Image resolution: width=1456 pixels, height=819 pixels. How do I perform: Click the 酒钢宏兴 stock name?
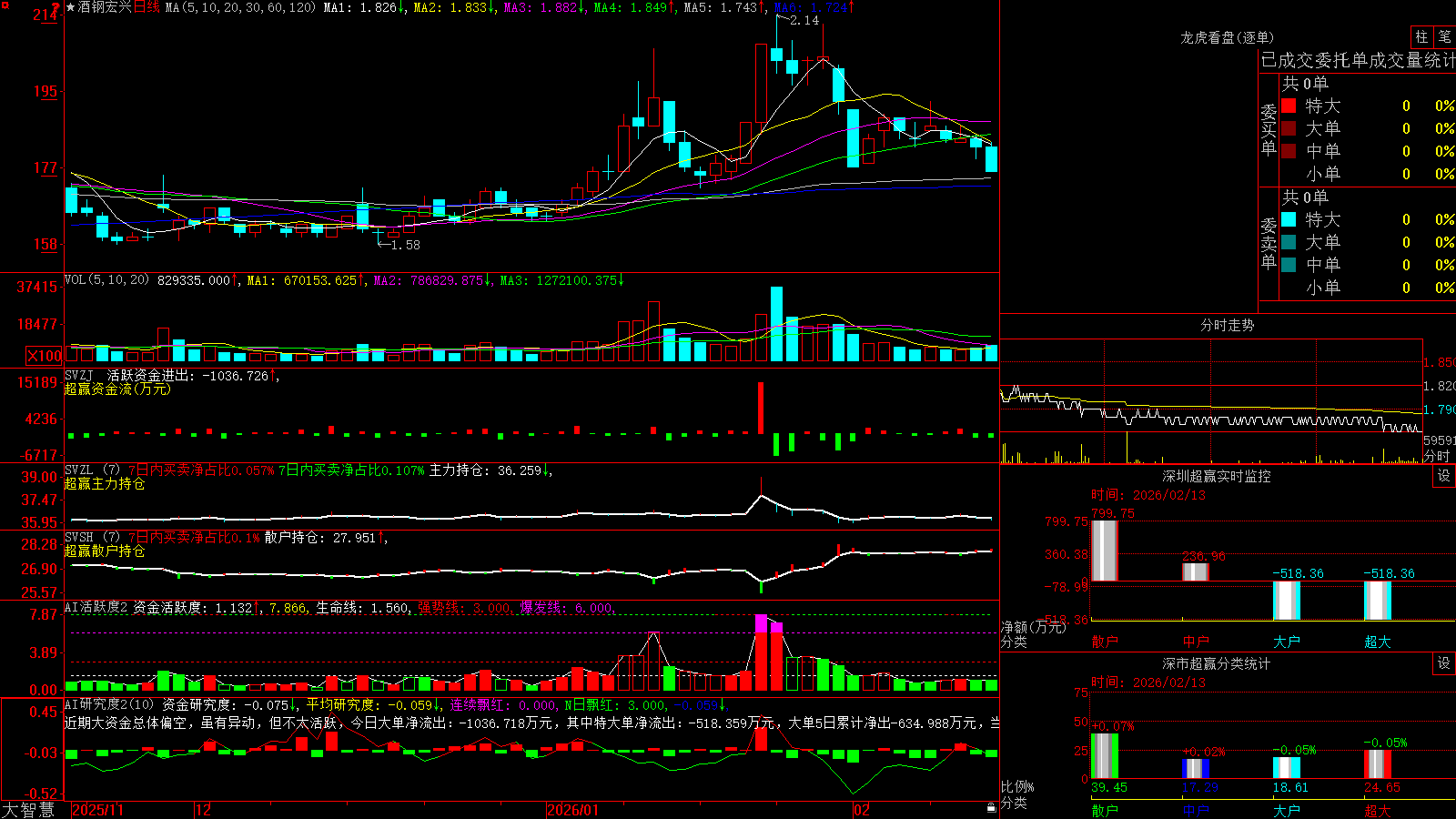point(106,7)
